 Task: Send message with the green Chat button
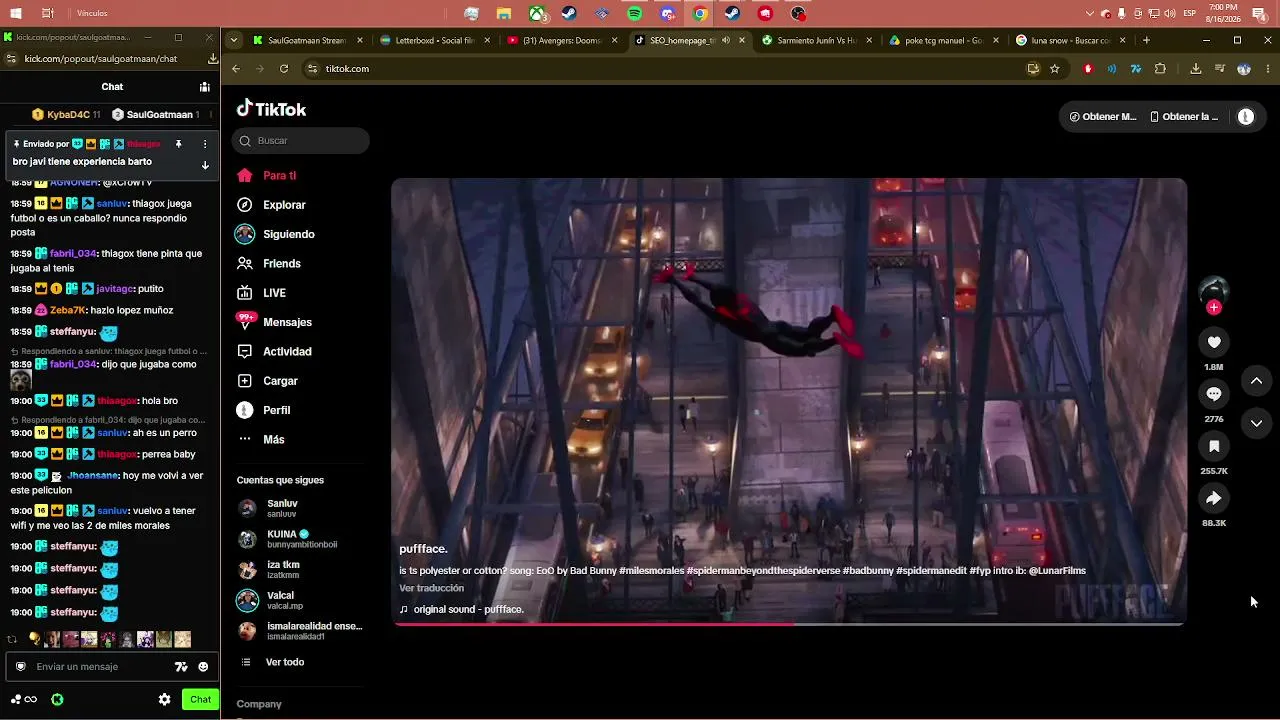(201, 700)
